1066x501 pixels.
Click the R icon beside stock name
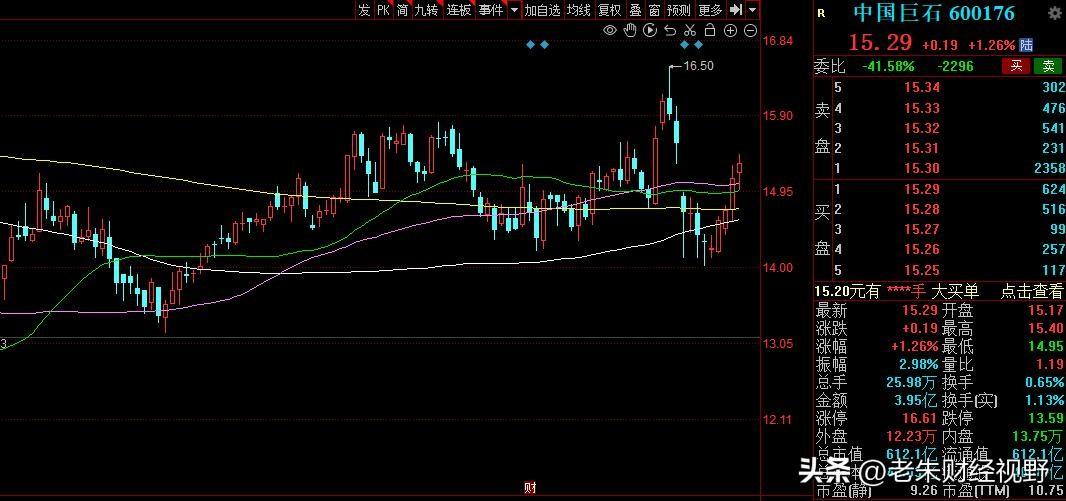click(822, 12)
